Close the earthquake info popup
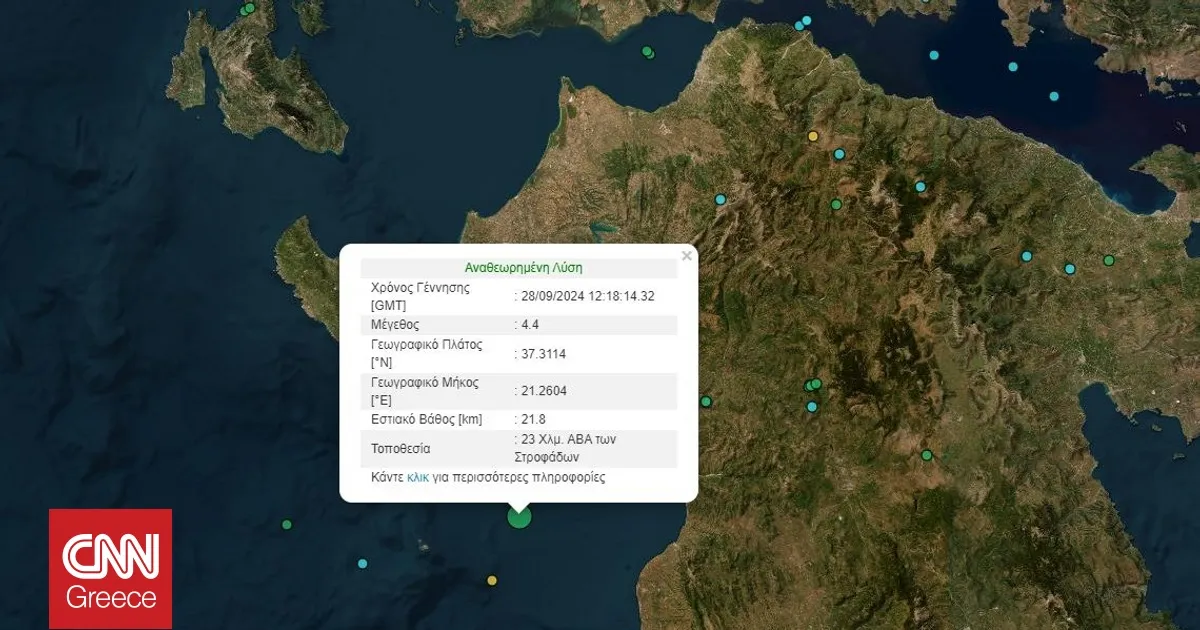Image resolution: width=1200 pixels, height=630 pixels. [686, 256]
